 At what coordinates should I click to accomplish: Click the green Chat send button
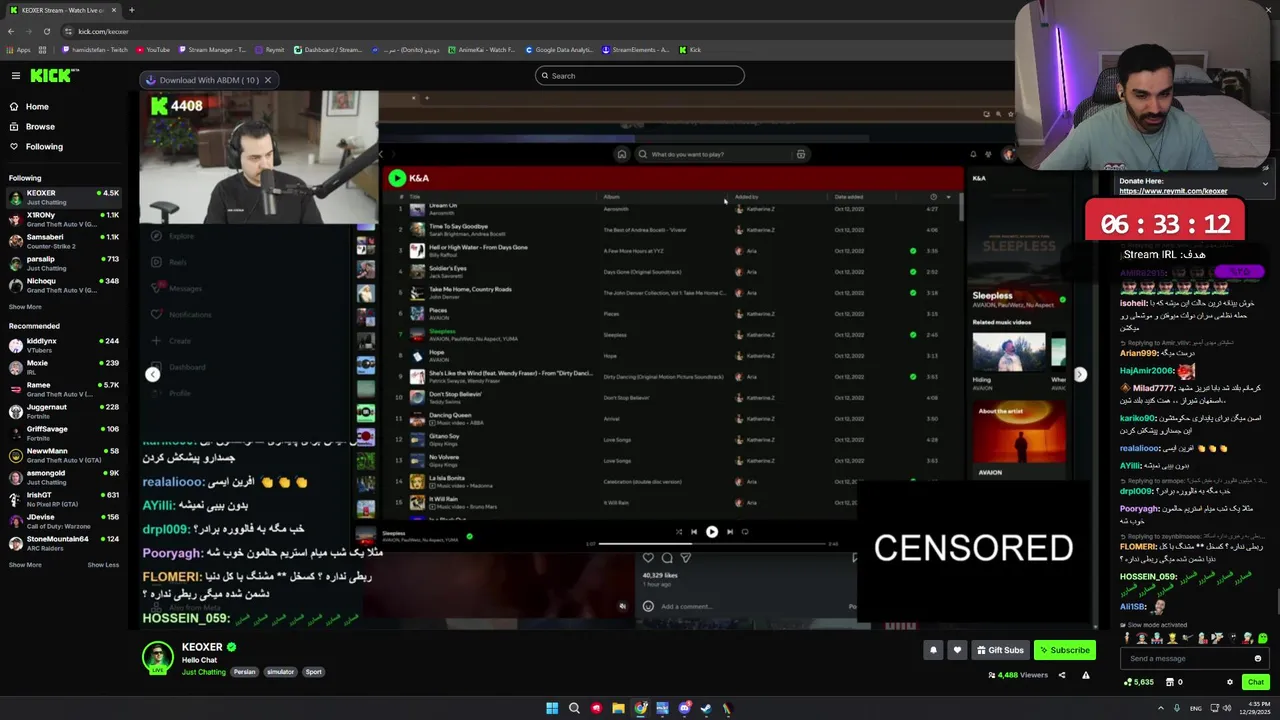tap(1255, 682)
